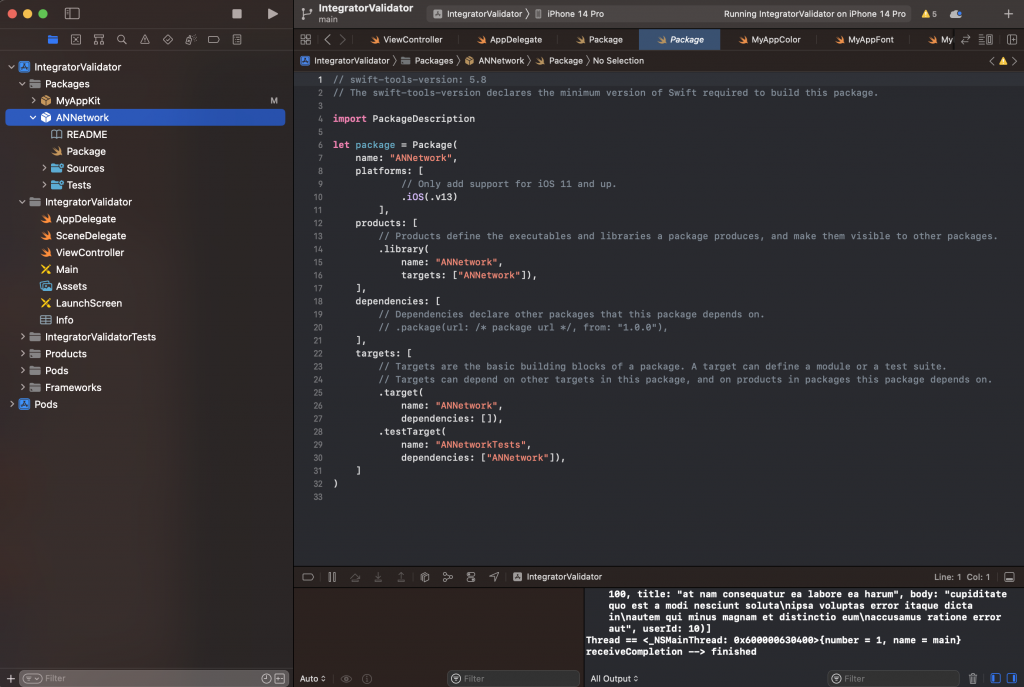This screenshot has width=1024, height=687.
Task: Switch to the MyAppColor tab
Action: click(x=769, y=40)
